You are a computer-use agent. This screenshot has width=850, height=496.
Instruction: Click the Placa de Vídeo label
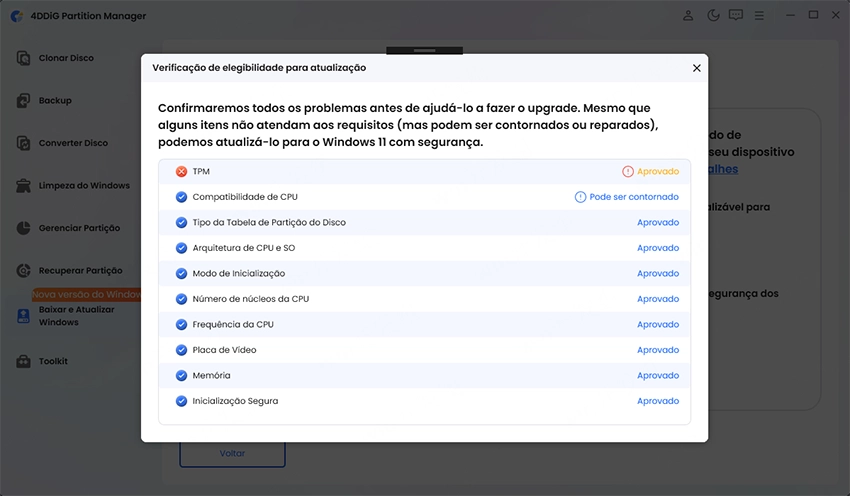[224, 350]
